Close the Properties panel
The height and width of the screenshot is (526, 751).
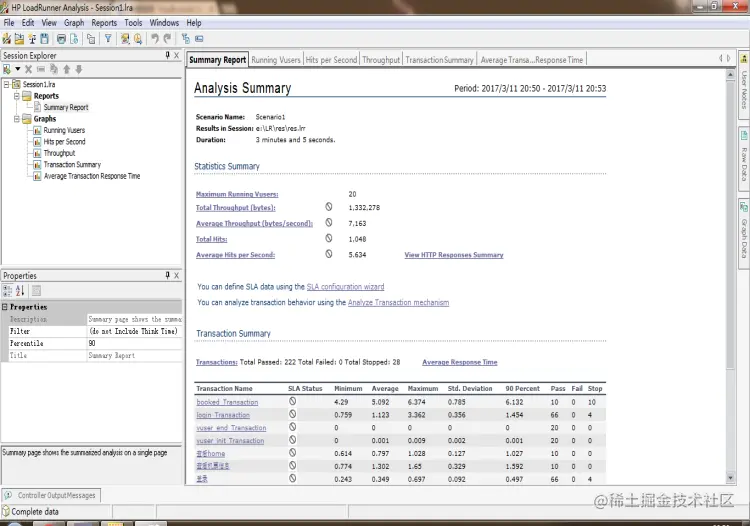coord(177,275)
